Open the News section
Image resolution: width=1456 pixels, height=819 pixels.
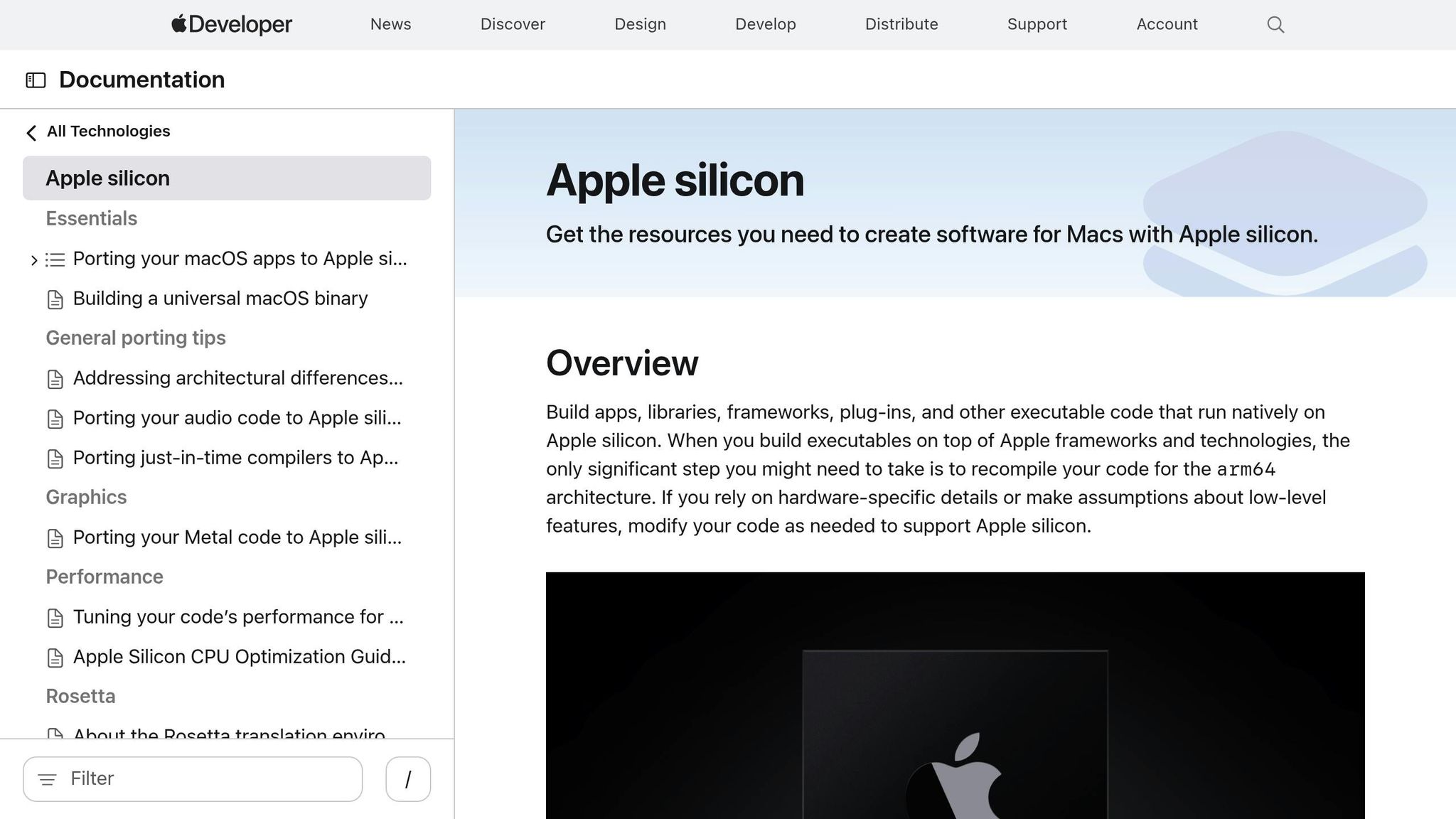pyautogui.click(x=390, y=25)
